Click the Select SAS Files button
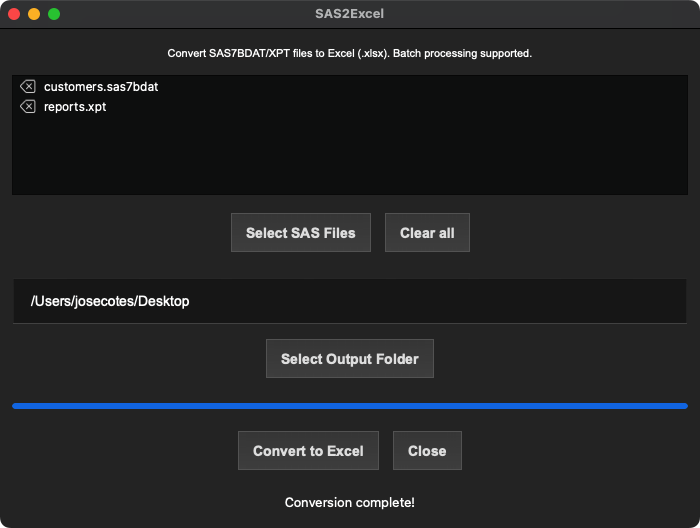Image resolution: width=700 pixels, height=528 pixels. point(300,233)
